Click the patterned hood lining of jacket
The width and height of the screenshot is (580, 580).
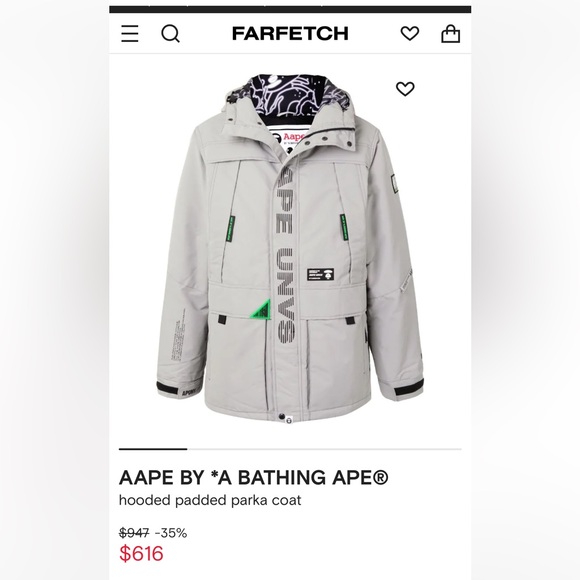pos(285,100)
